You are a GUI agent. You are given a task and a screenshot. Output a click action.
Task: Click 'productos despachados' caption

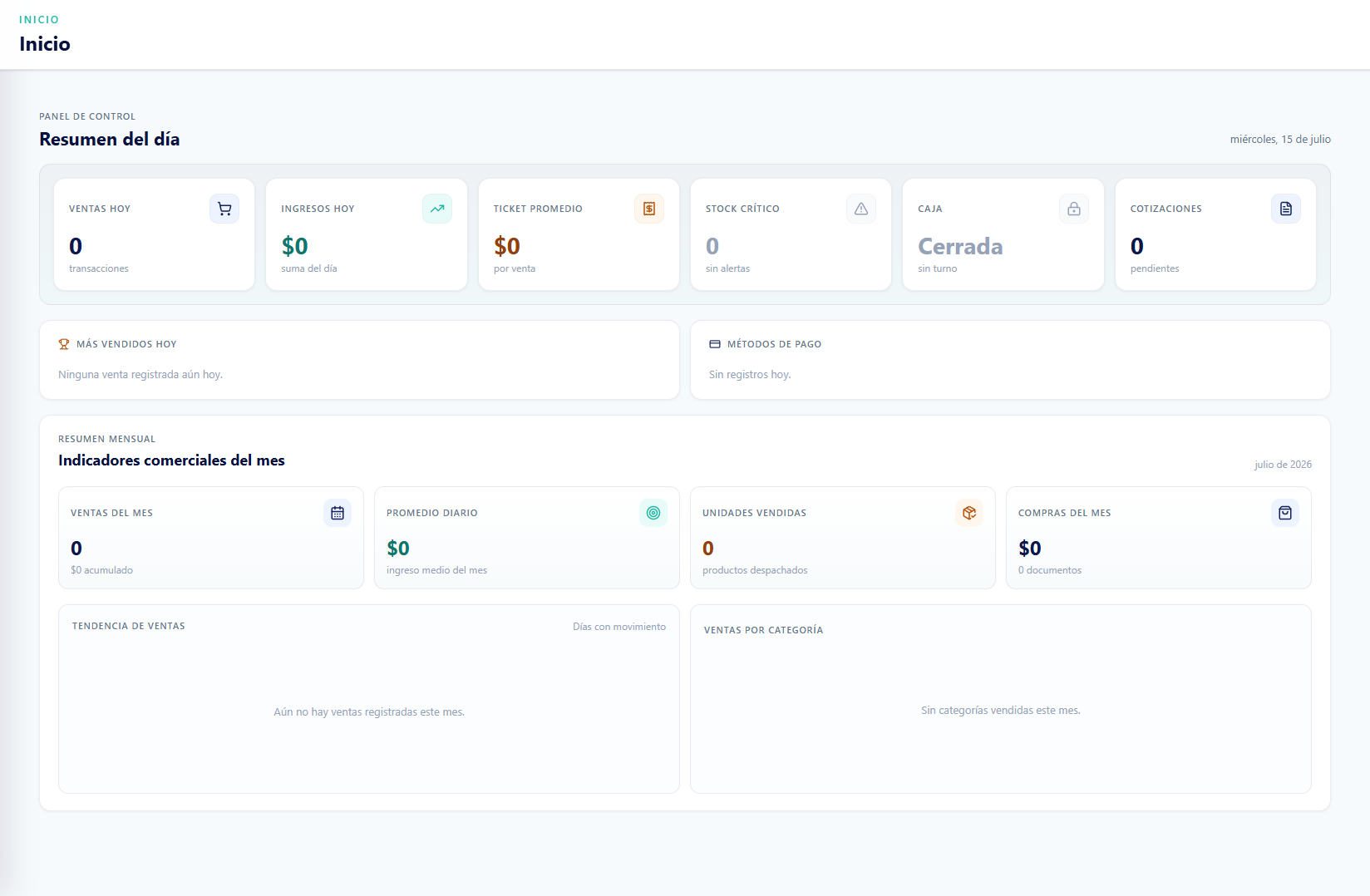pyautogui.click(x=755, y=570)
